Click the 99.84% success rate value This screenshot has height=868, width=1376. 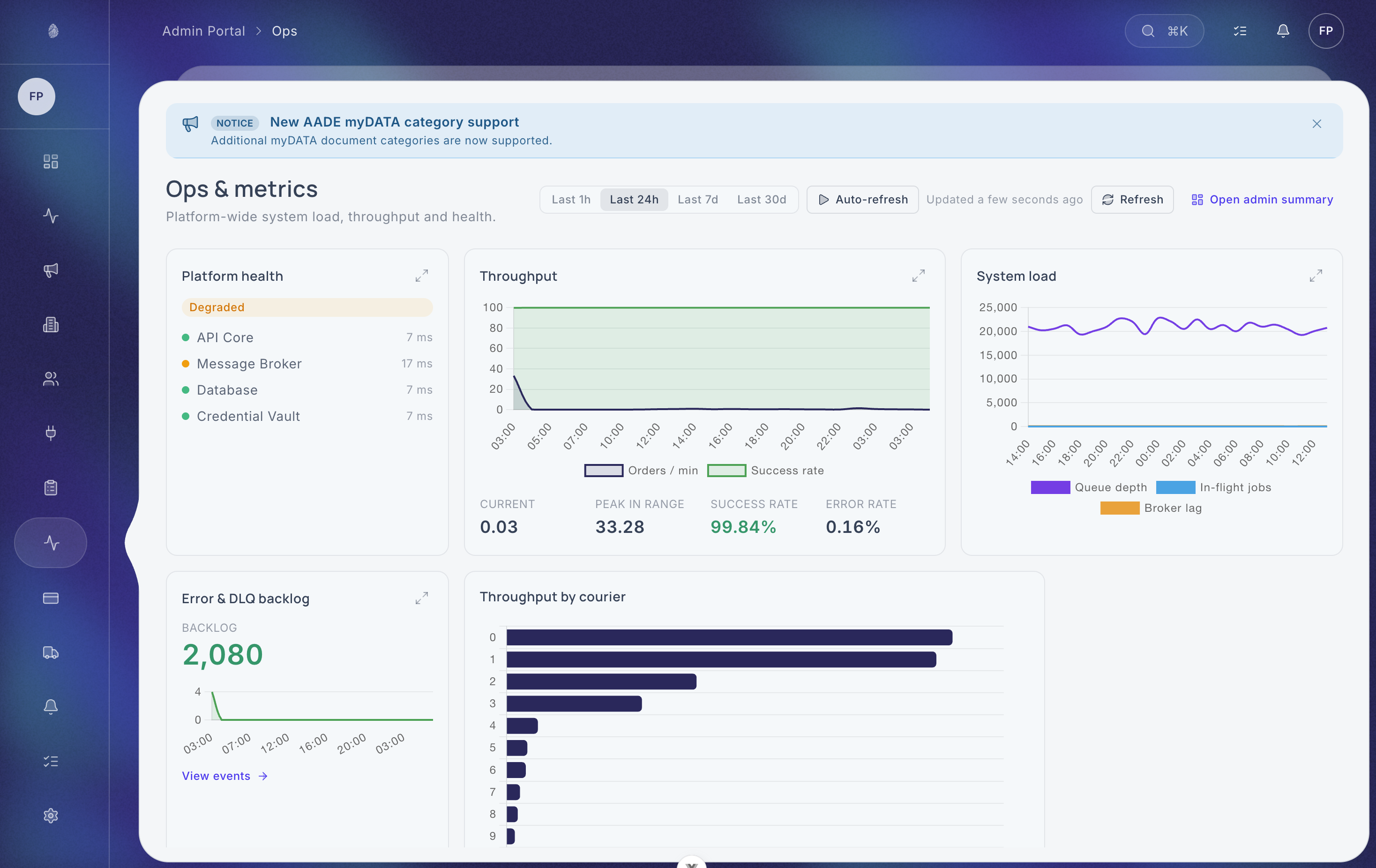tap(743, 526)
